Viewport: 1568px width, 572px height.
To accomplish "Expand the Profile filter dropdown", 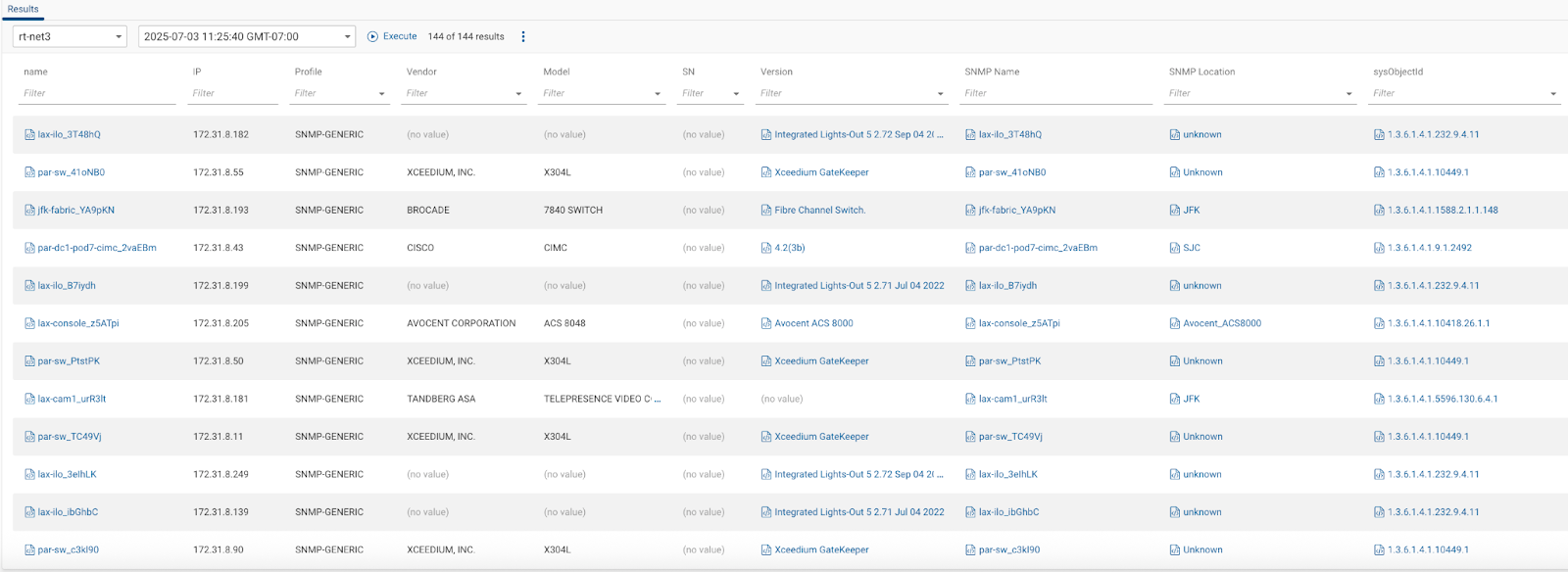I will pyautogui.click(x=381, y=94).
